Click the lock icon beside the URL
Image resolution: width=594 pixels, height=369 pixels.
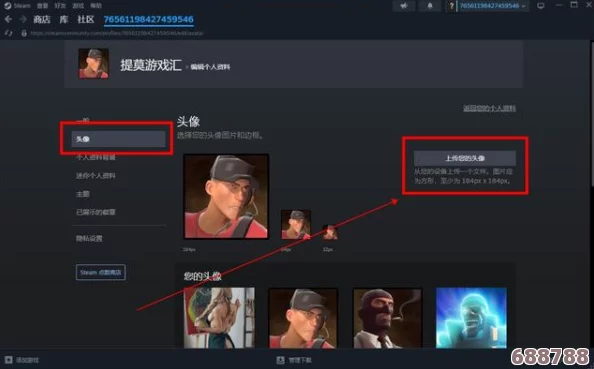click(x=24, y=33)
